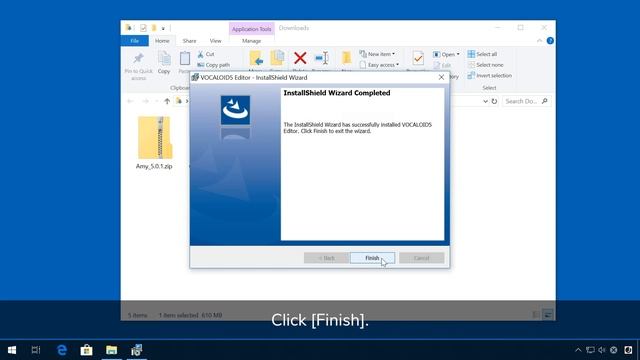Open the Share ribbon tab
This screenshot has height=360, width=640.
[x=189, y=41]
